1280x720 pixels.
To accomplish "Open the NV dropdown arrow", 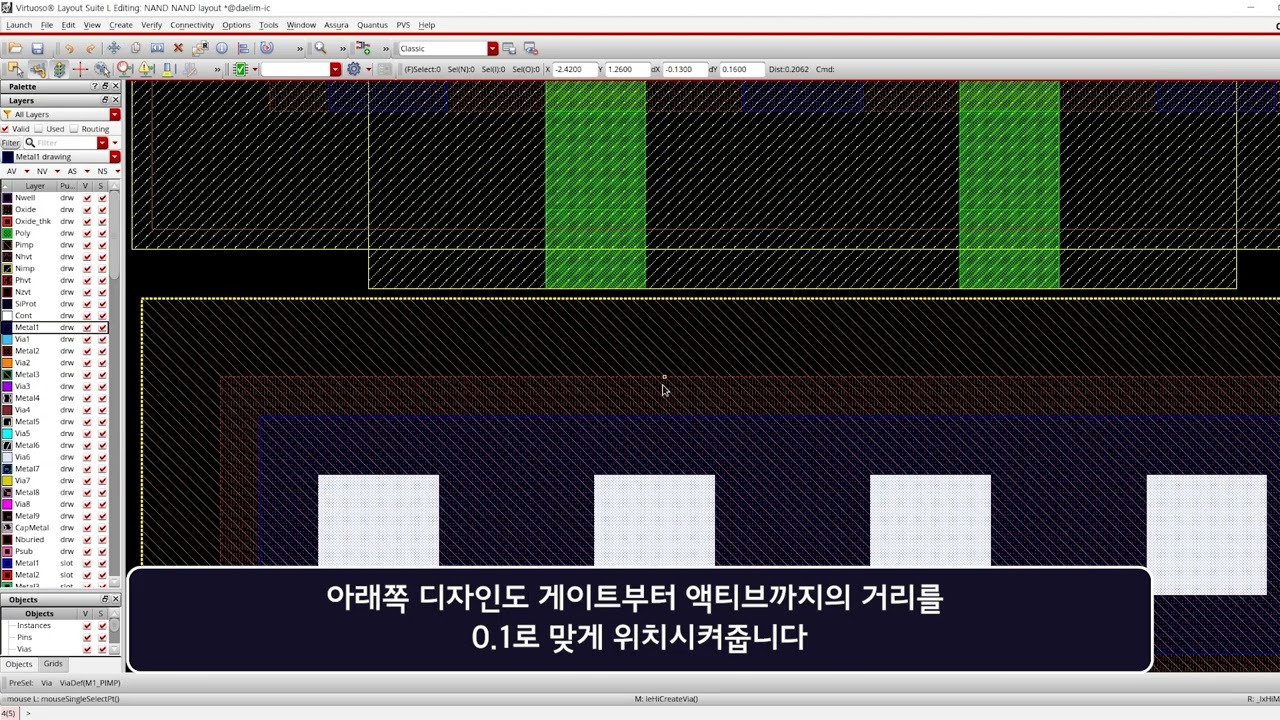I will [x=56, y=171].
